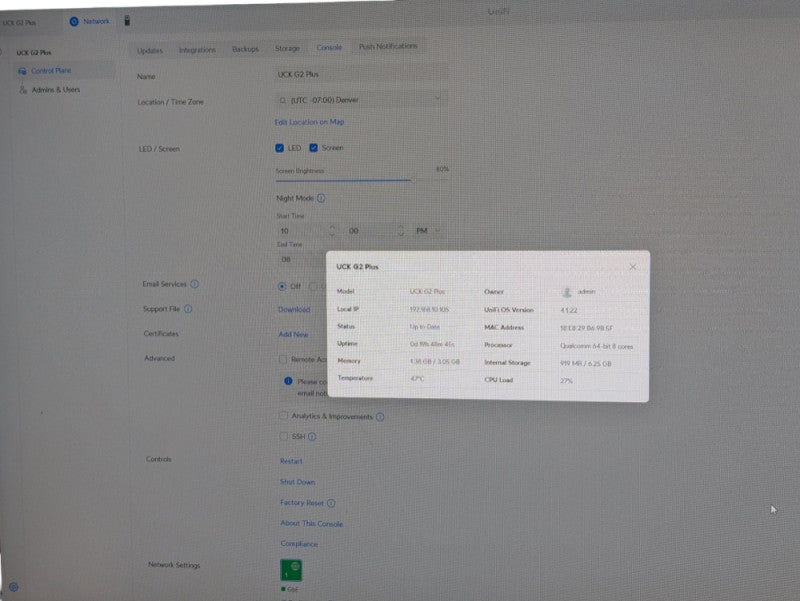Click the console Name input field
Viewport: 800px width, 601px height.
tap(361, 74)
